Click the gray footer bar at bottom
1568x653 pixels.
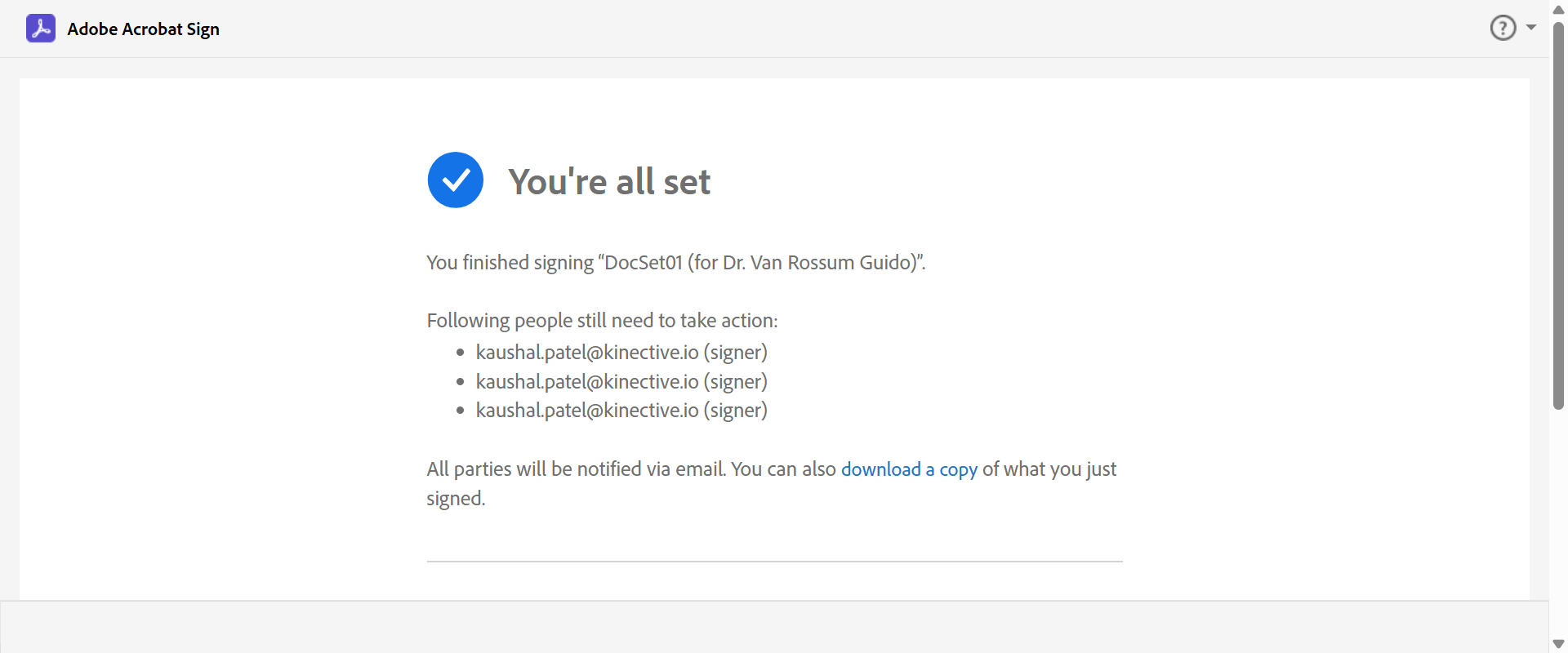click(x=774, y=627)
